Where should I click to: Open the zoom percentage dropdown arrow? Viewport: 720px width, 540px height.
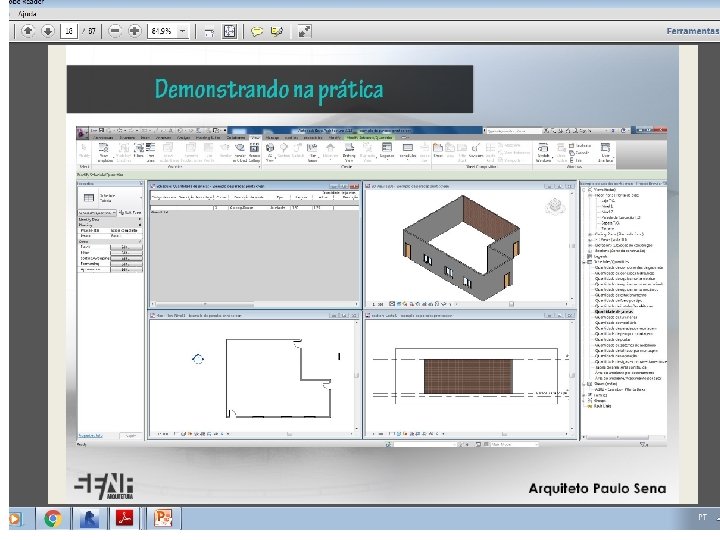(x=183, y=31)
